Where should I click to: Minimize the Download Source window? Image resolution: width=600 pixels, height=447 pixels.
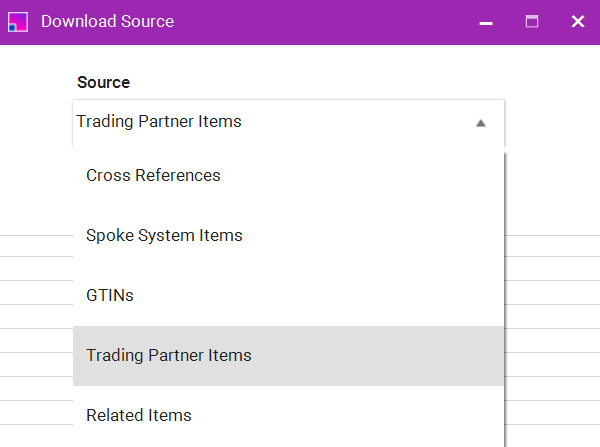click(x=486, y=22)
